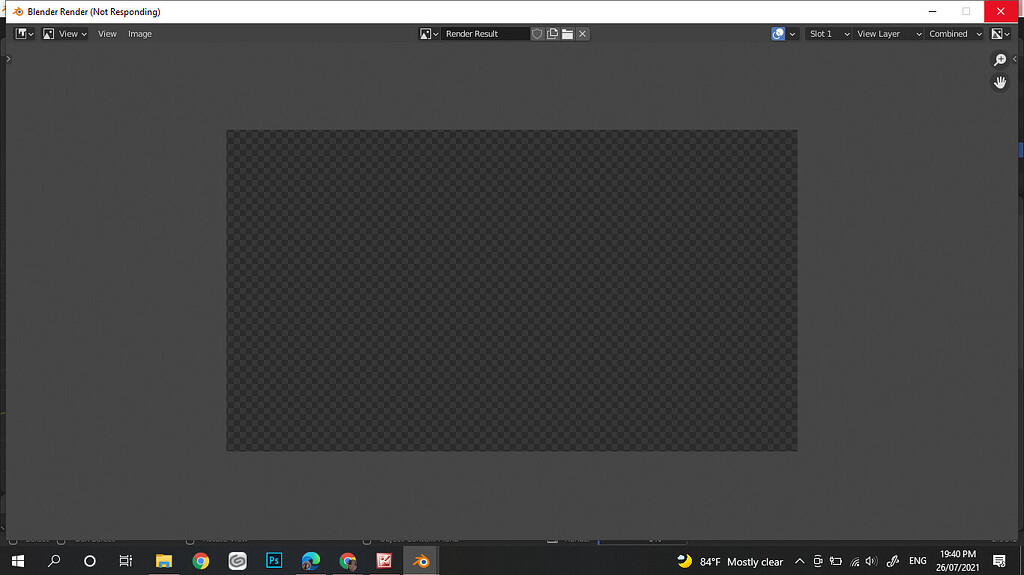Viewport: 1024px width, 575px height.
Task: Open the second Chrome profile taskbar icon
Action: [347, 561]
